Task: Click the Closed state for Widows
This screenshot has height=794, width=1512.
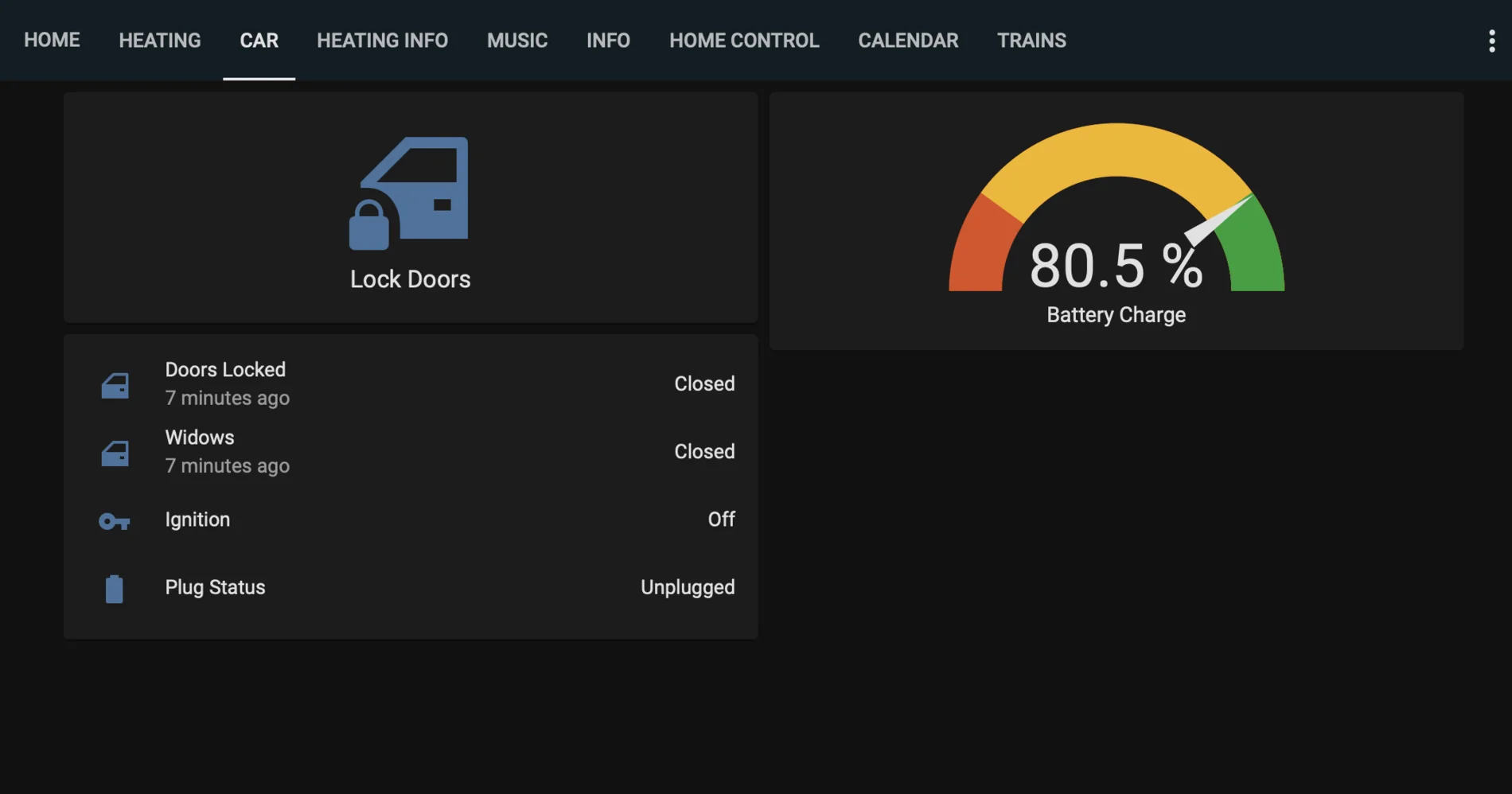Action: (x=704, y=451)
